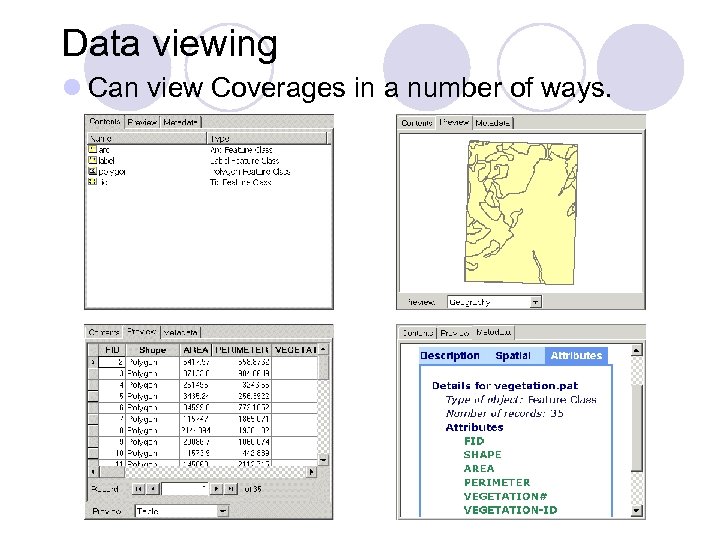Click the record number input field
The height and width of the screenshot is (540, 720).
click(185, 489)
